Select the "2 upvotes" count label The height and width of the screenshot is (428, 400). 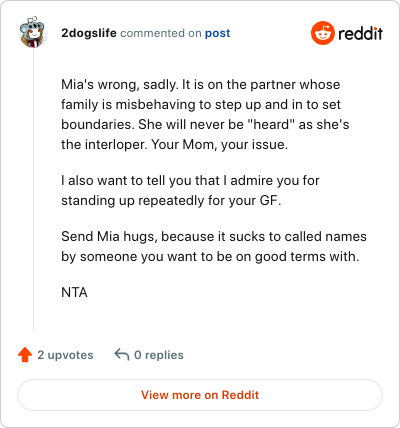point(65,355)
